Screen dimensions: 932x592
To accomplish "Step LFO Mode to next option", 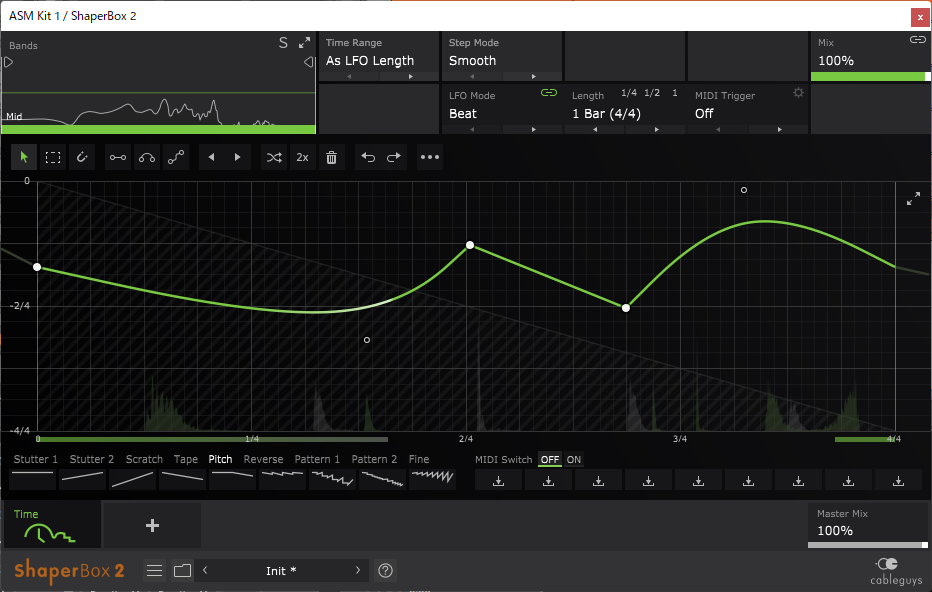I will pos(533,130).
